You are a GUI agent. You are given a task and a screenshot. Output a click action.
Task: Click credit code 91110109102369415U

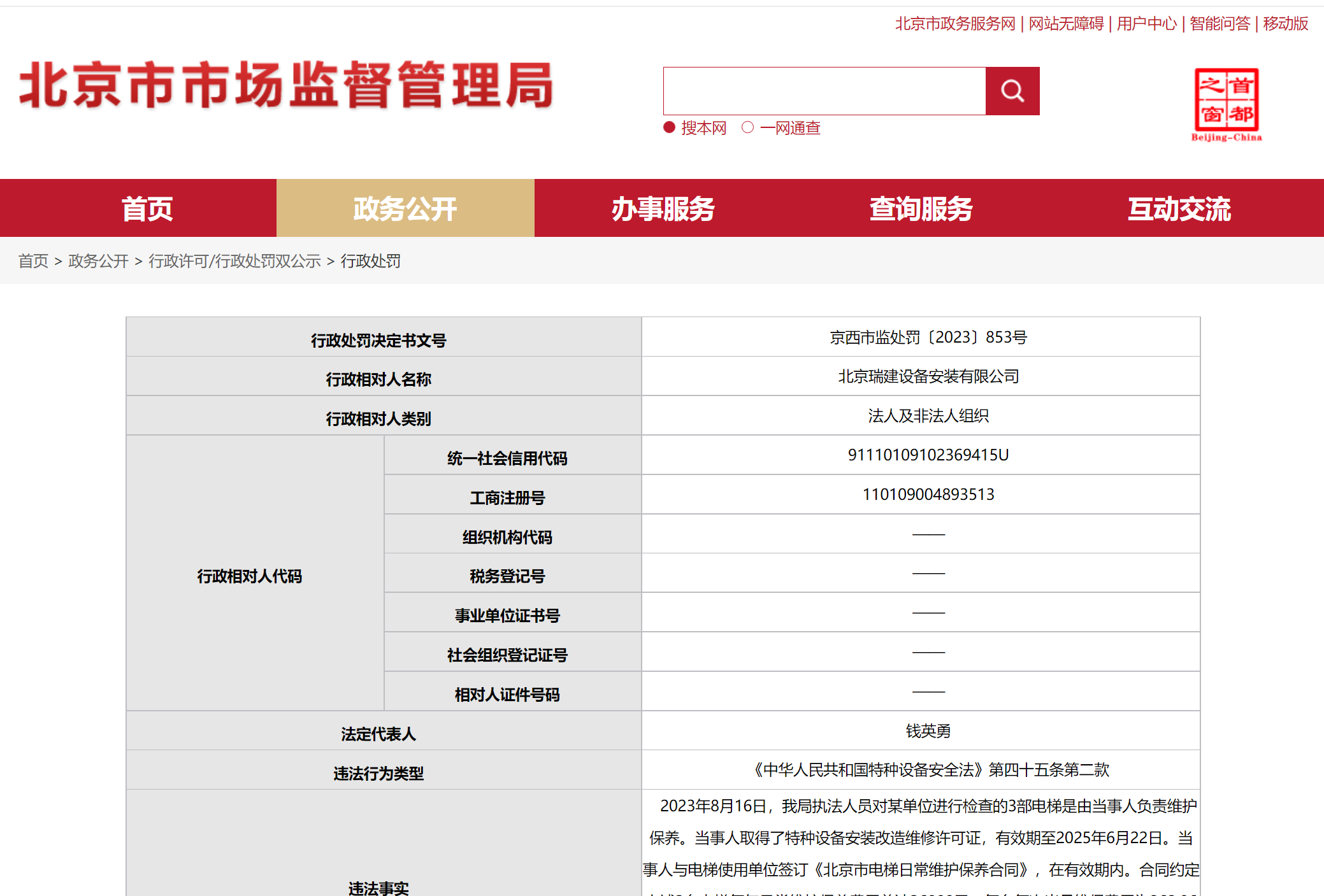[928, 455]
